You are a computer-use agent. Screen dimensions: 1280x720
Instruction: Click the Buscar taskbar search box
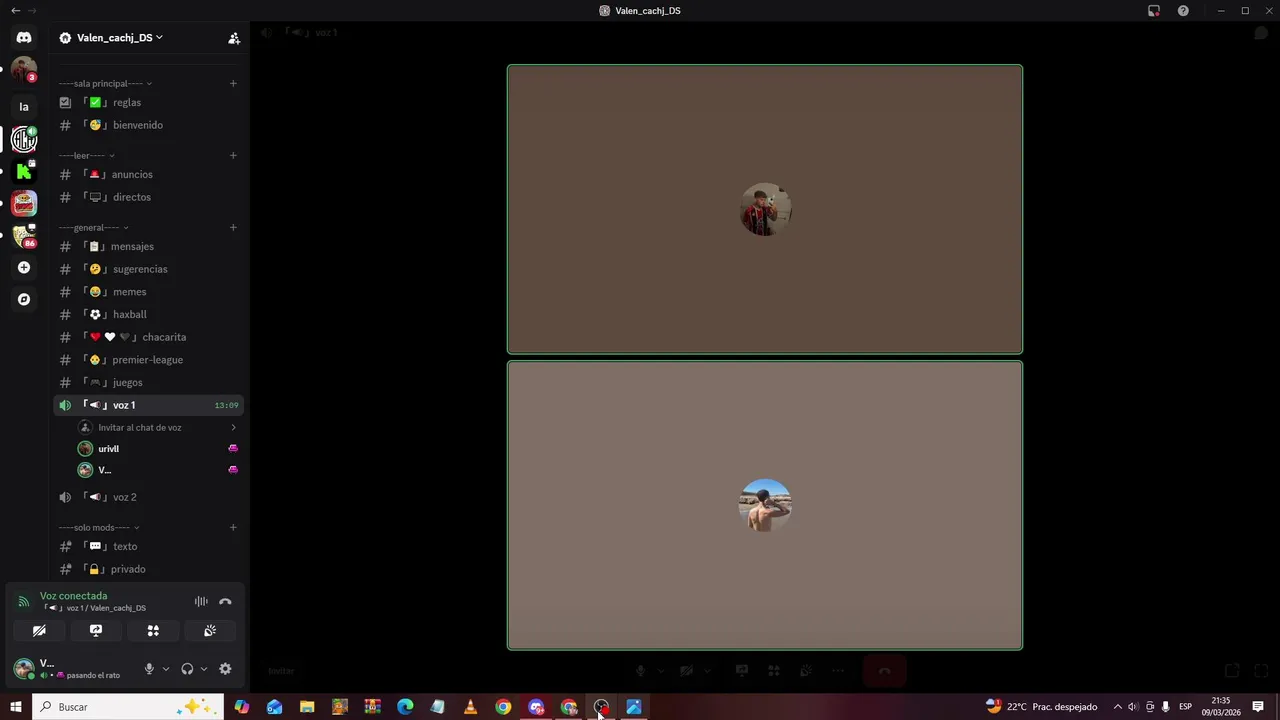click(x=128, y=707)
